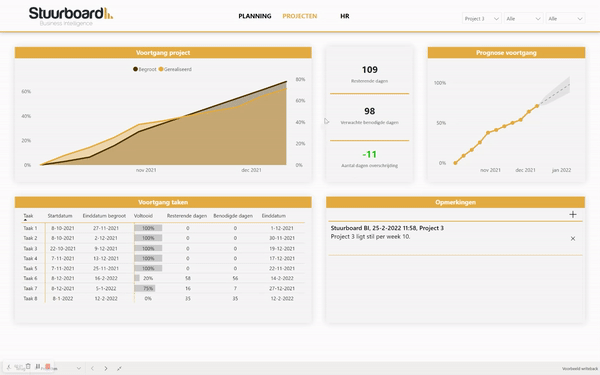This screenshot has width=600, height=375.
Task: Click first data point on prognose line
Action: click(455, 163)
